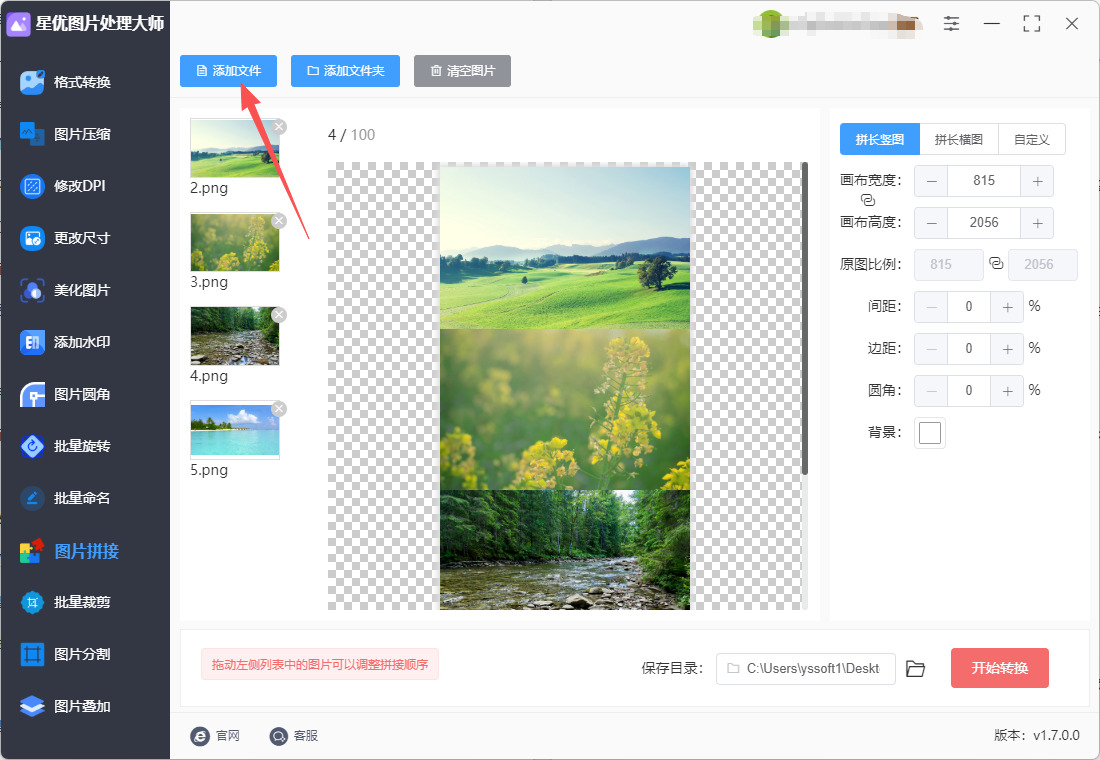
Task: Decrease 边距 margin with minus button
Action: (932, 349)
